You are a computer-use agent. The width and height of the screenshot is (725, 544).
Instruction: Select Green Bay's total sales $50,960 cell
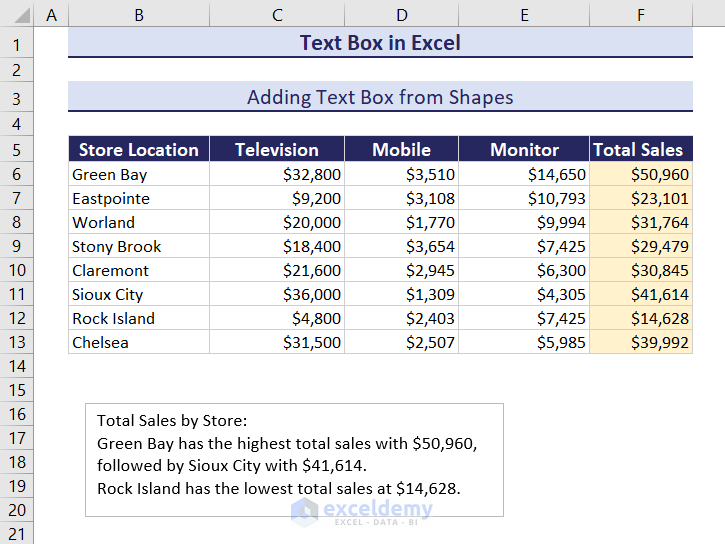[641, 174]
